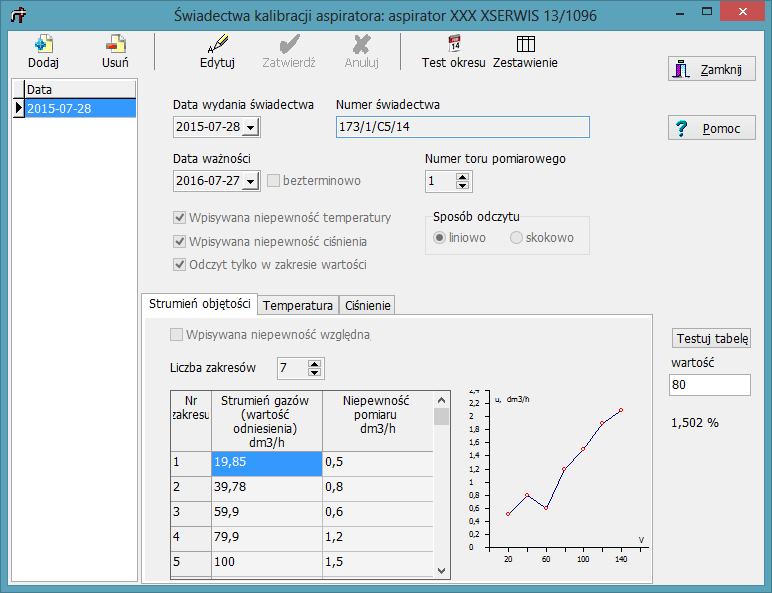772x593 pixels.
Task: Click the Numer toru pomiarowego value field
Action: (x=441, y=181)
